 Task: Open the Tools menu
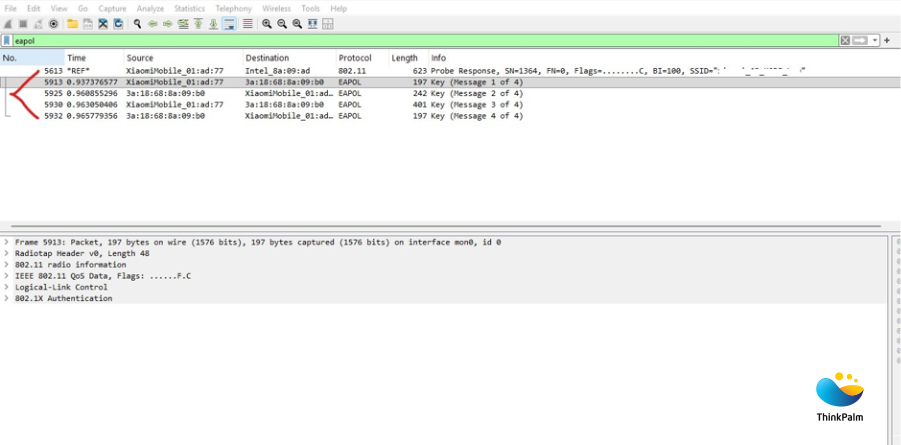(x=311, y=9)
